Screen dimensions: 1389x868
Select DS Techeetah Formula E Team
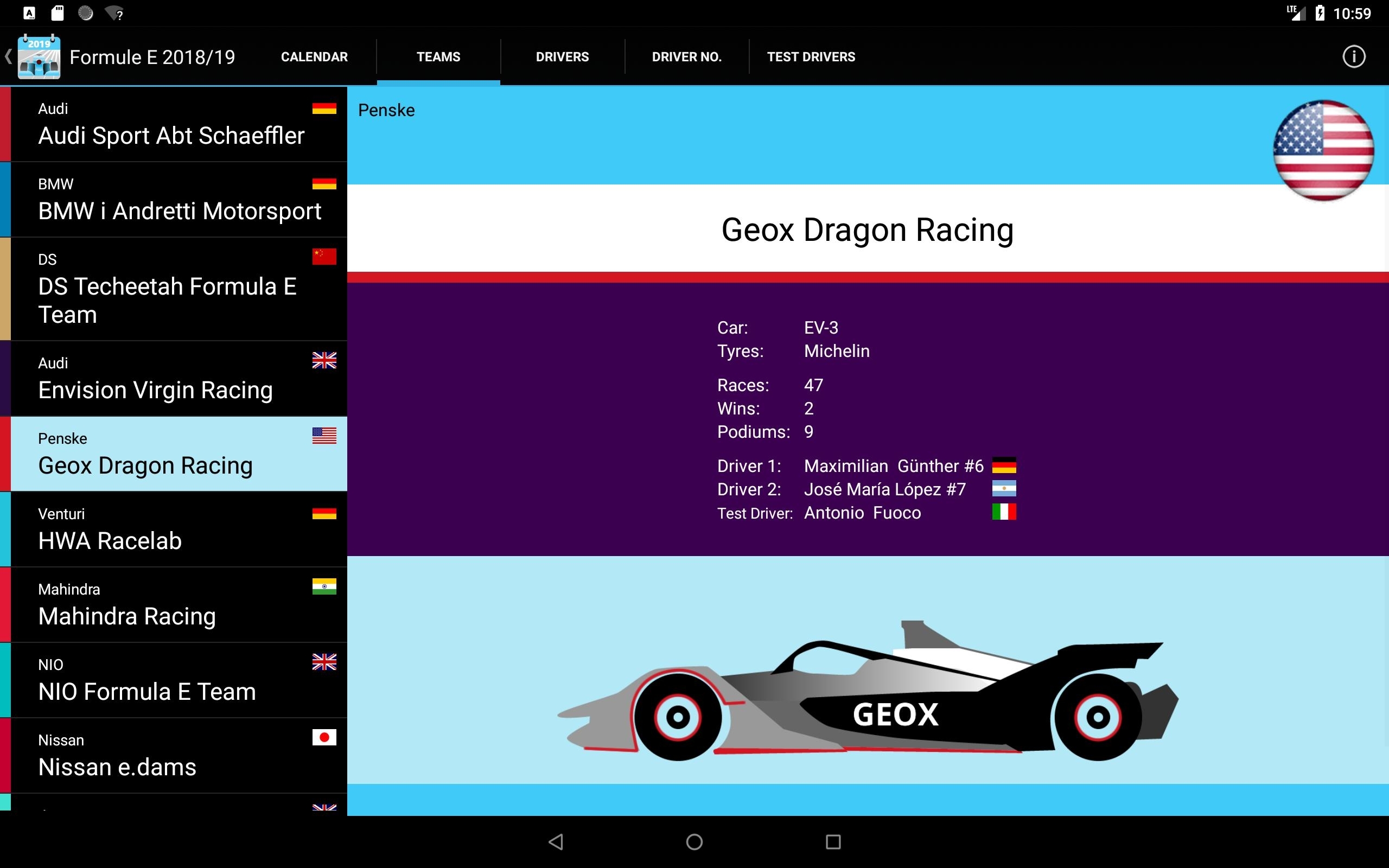click(173, 289)
